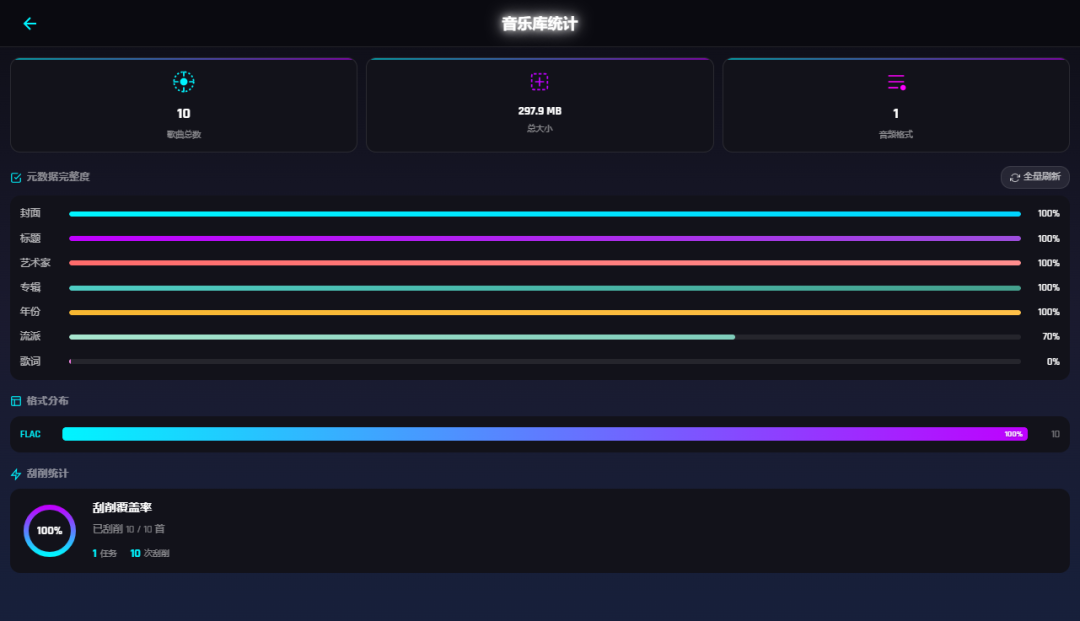
Task: Click the 年份 year progress bar
Action: coord(545,313)
